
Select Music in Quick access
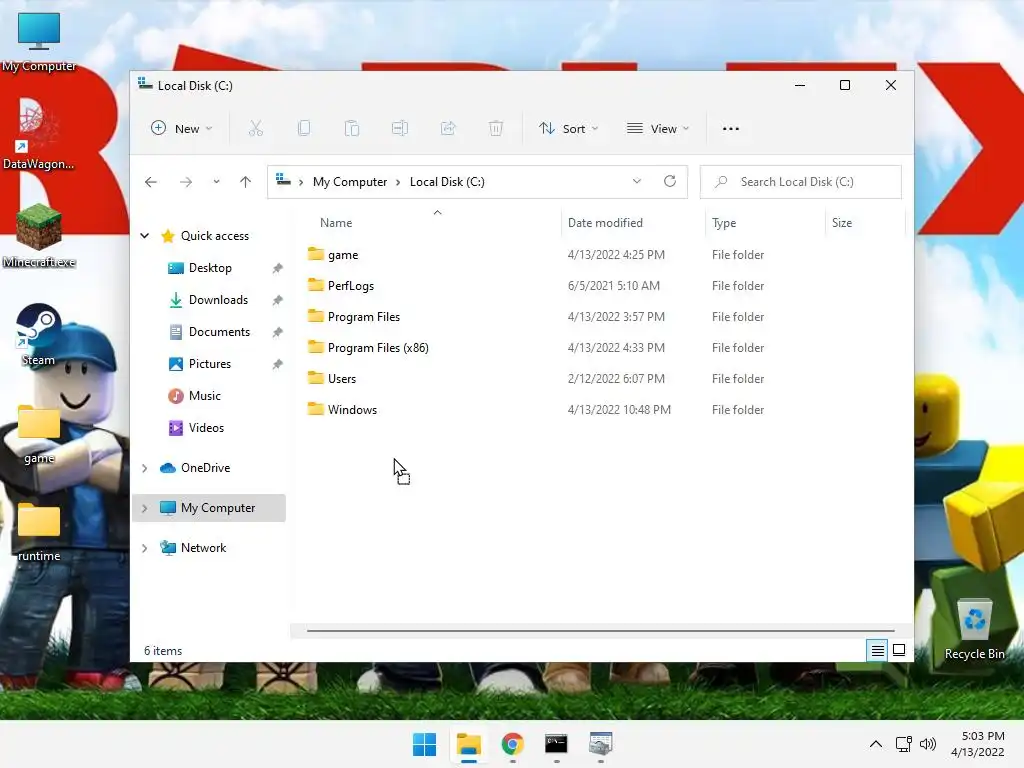click(x=204, y=396)
